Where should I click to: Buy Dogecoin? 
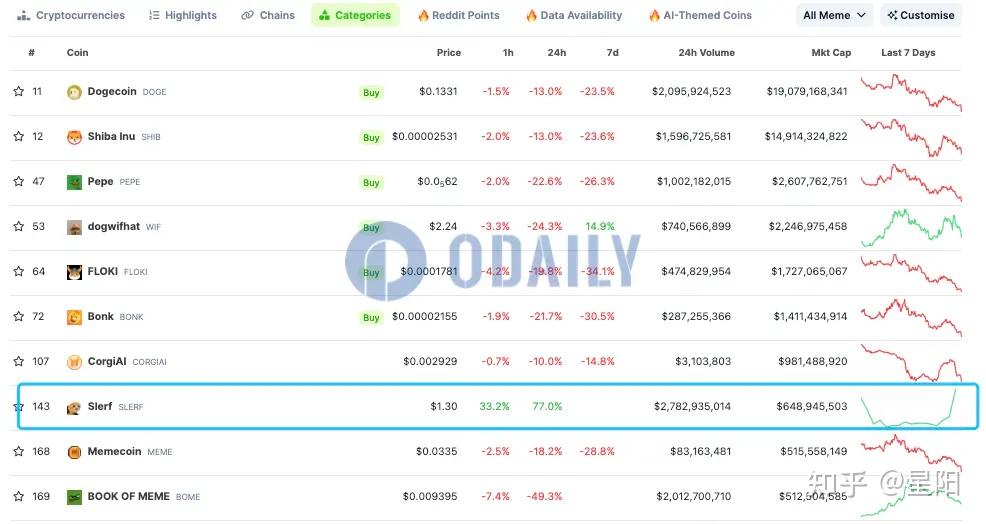coord(371,92)
